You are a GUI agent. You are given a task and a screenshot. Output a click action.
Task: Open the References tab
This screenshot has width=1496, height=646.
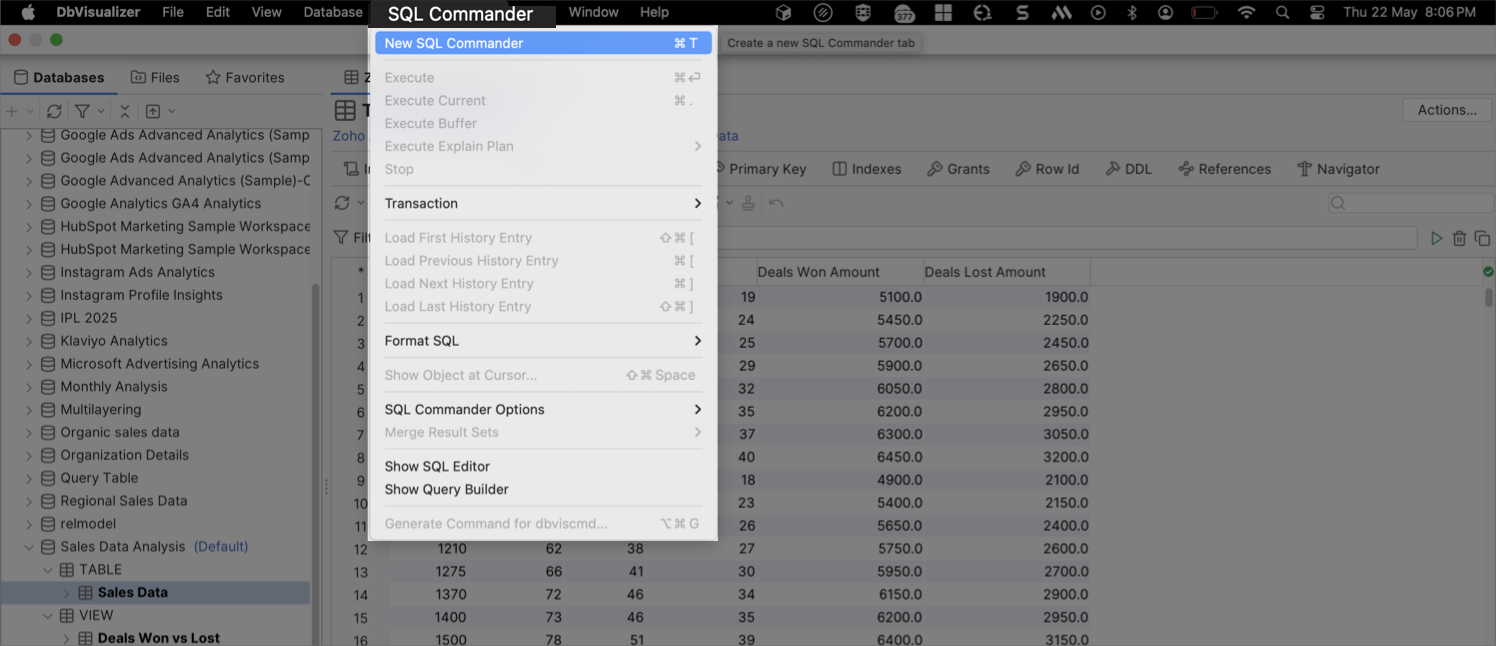[1224, 169]
